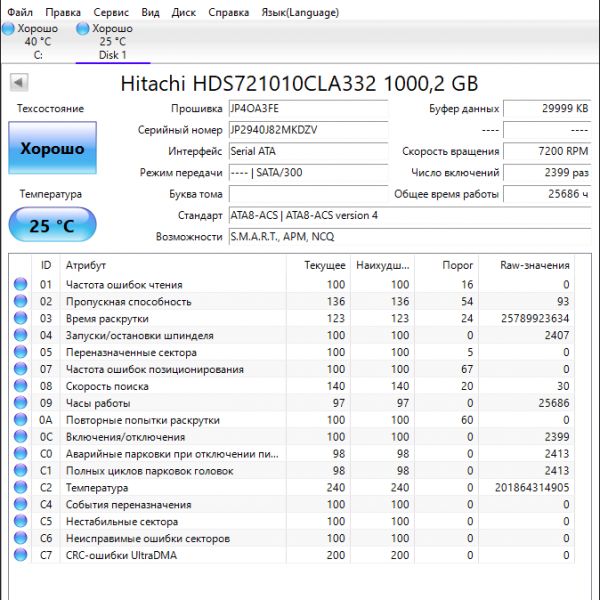Image resolution: width=600 pixels, height=600 pixels.
Task: Click the total hours value 25686 ч
Action: (547, 194)
